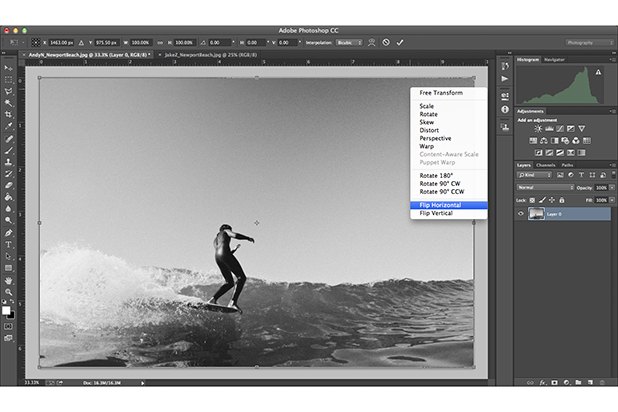Image resolution: width=618 pixels, height=412 pixels.
Task: Select the Crop tool
Action: tap(8, 114)
